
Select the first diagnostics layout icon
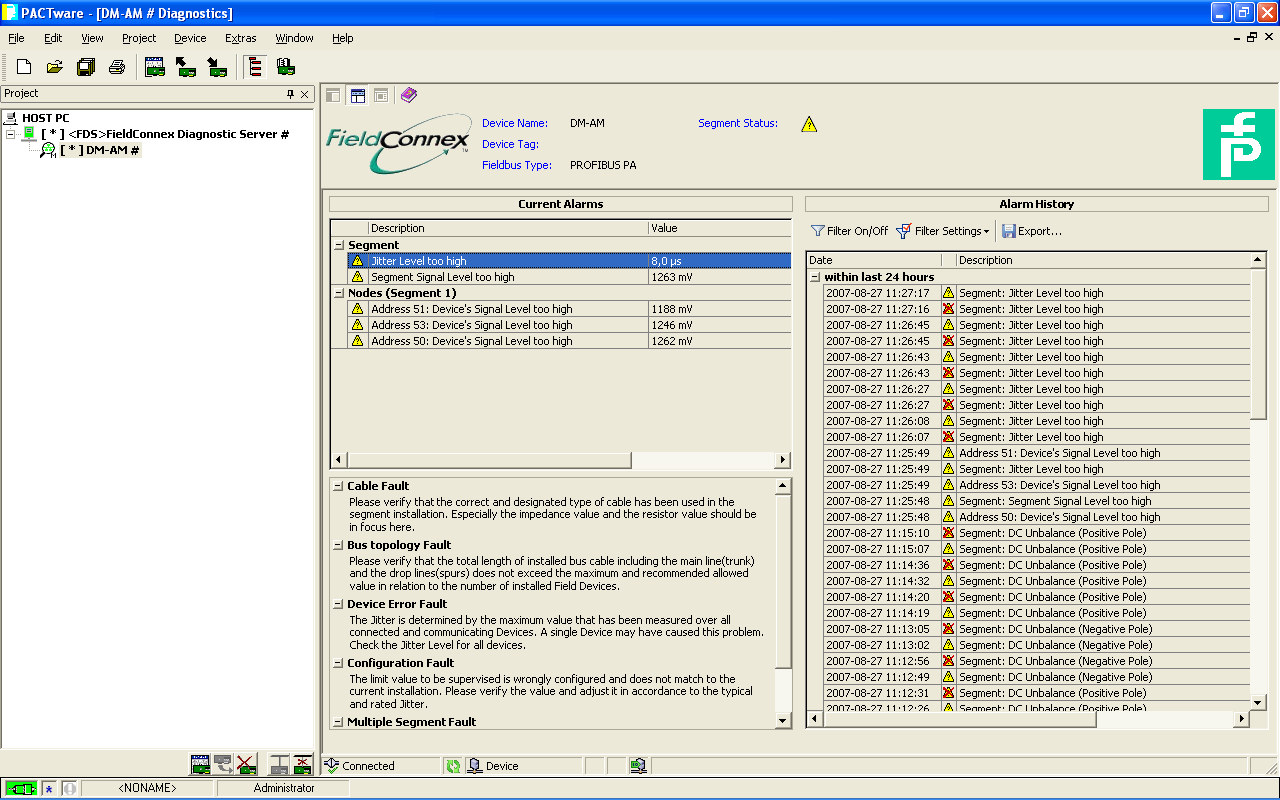tap(333, 95)
